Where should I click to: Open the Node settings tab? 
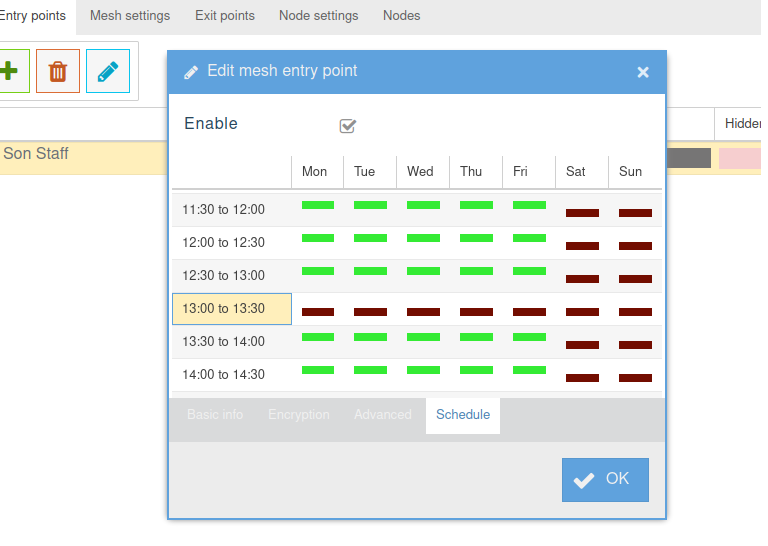pyautogui.click(x=318, y=16)
